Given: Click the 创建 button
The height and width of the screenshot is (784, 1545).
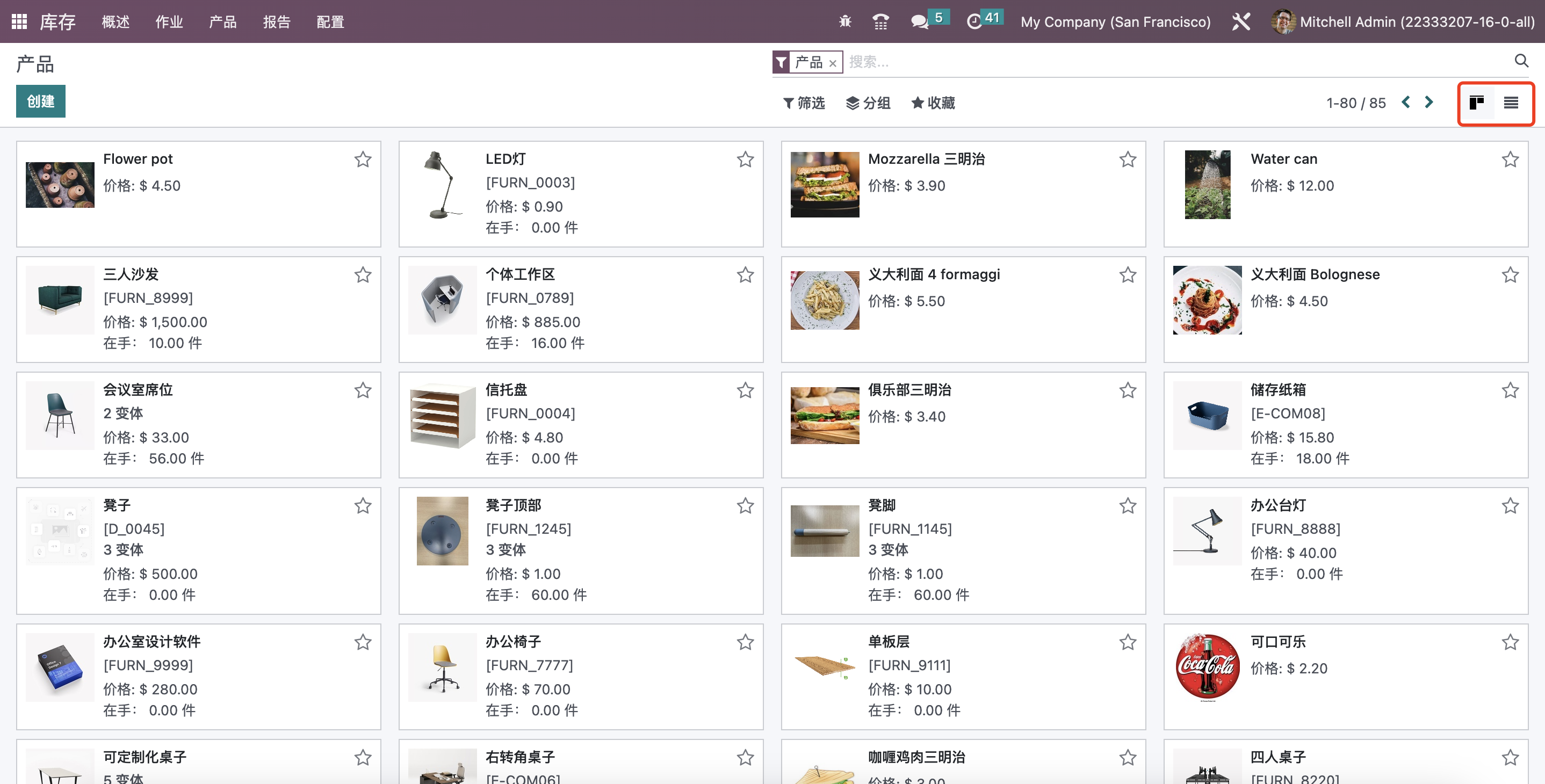Looking at the screenshot, I should [41, 101].
